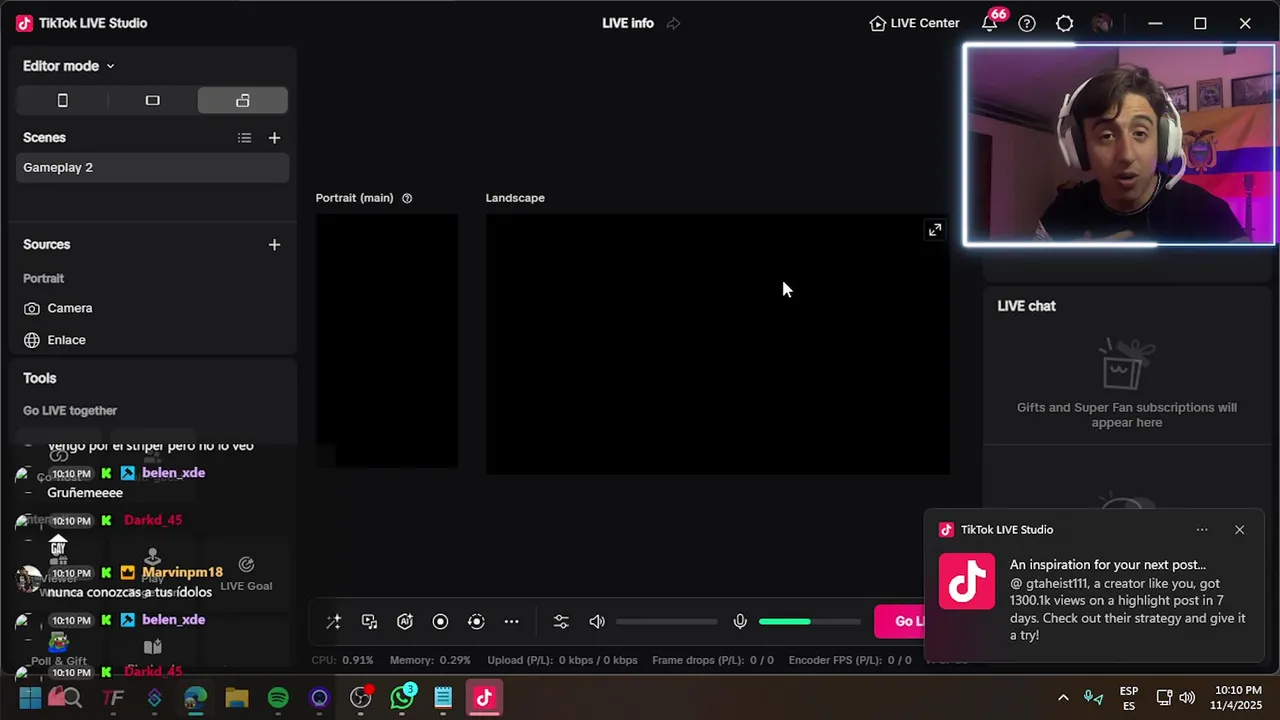1280x720 pixels.
Task: Click the info icon beside Portrait (main)
Action: click(x=407, y=198)
